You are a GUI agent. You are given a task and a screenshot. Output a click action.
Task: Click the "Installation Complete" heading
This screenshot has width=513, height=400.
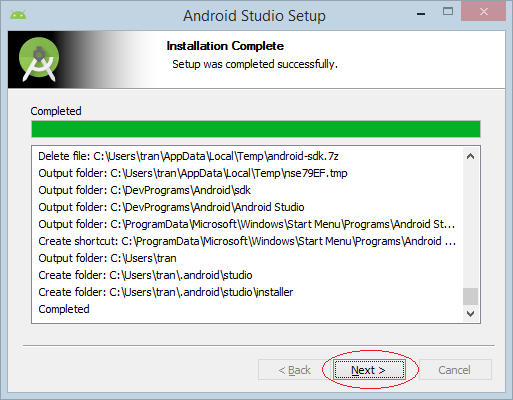click(225, 46)
